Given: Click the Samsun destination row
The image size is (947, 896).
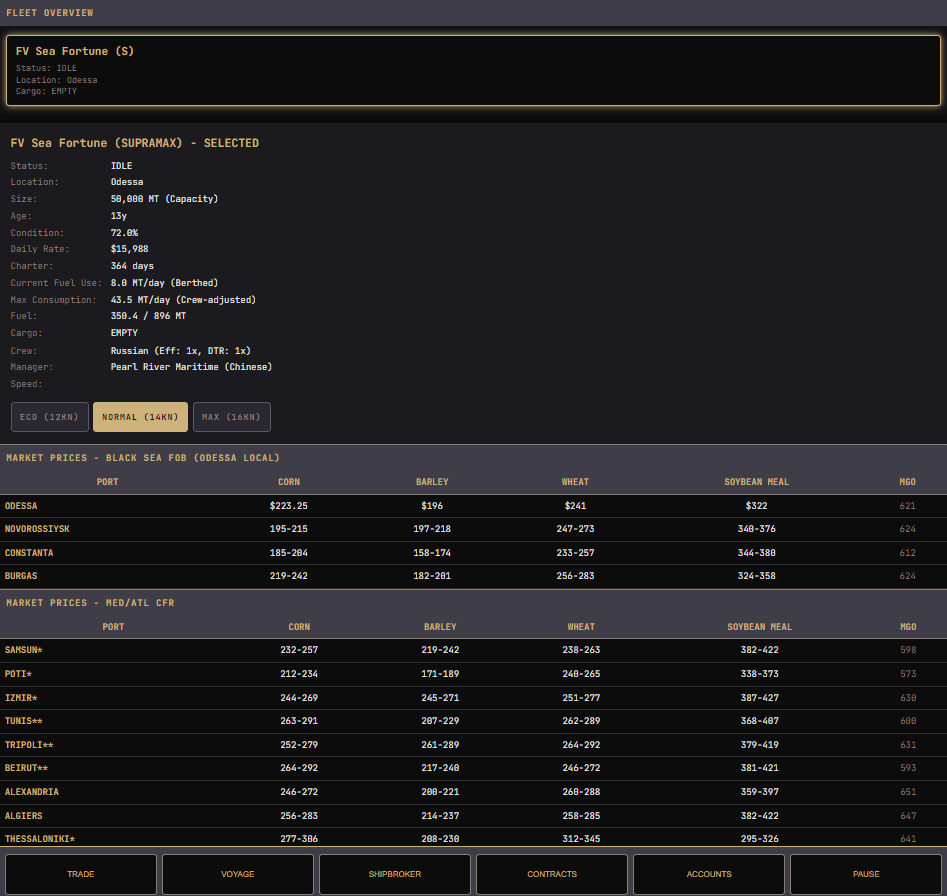Looking at the screenshot, I should click(474, 650).
